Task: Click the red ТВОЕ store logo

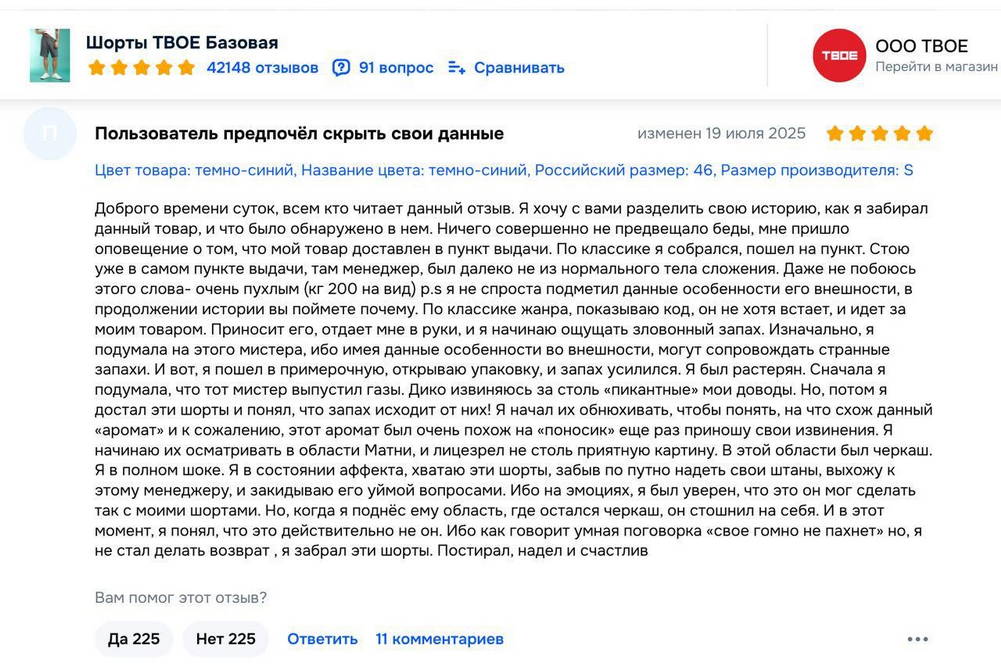Action: pyautogui.click(x=839, y=56)
